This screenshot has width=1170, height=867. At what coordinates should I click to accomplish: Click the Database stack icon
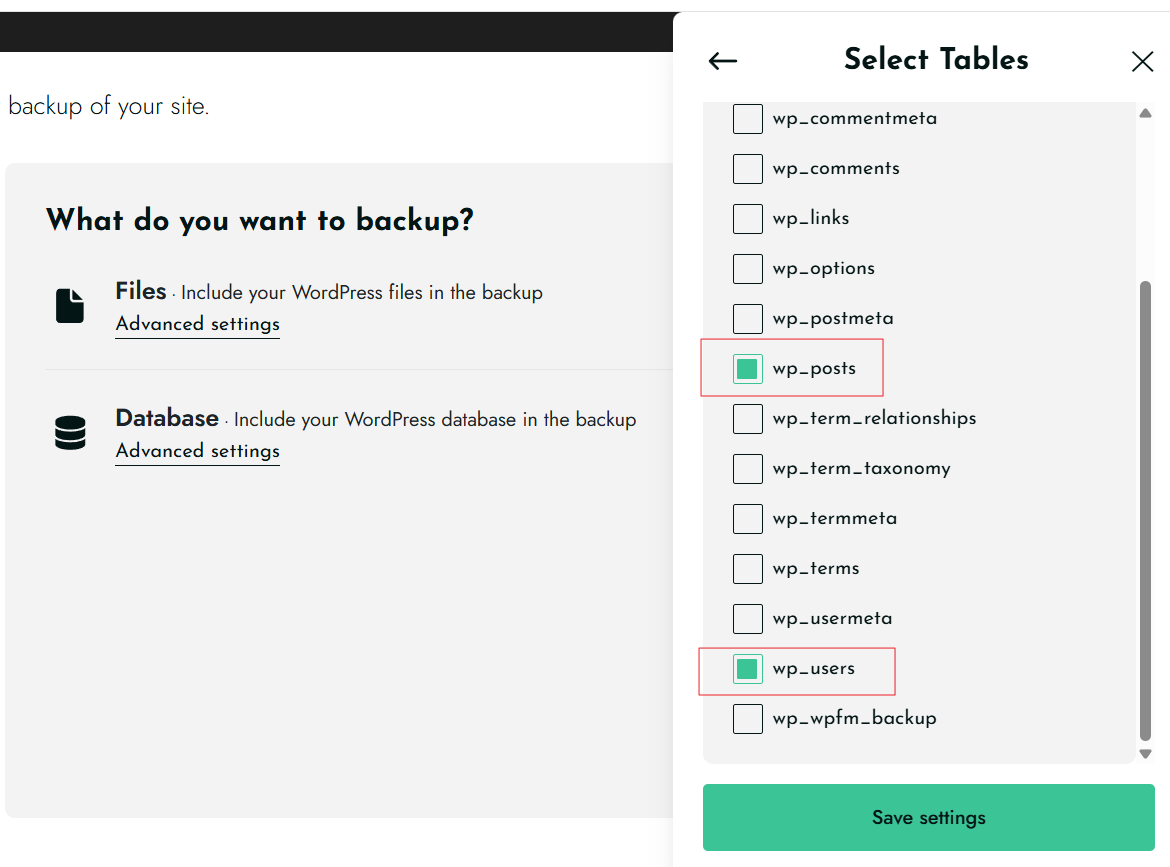[x=70, y=433]
